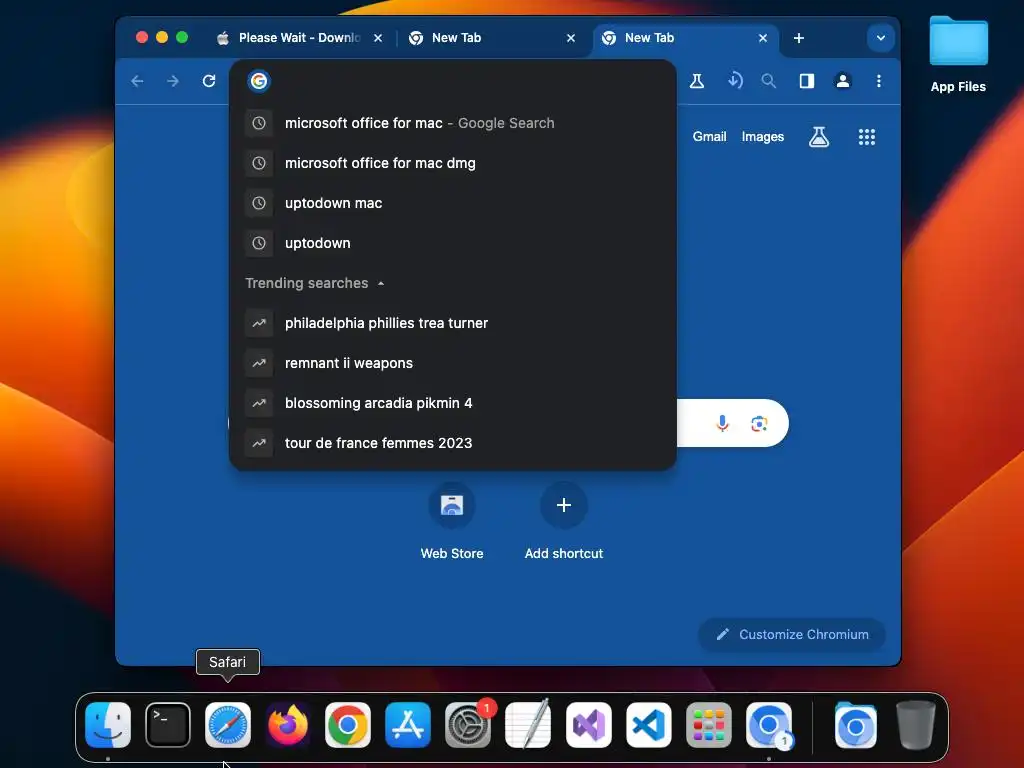Launch Visual Studio Code from dock
Viewport: 1024px width, 768px height.
[648, 725]
